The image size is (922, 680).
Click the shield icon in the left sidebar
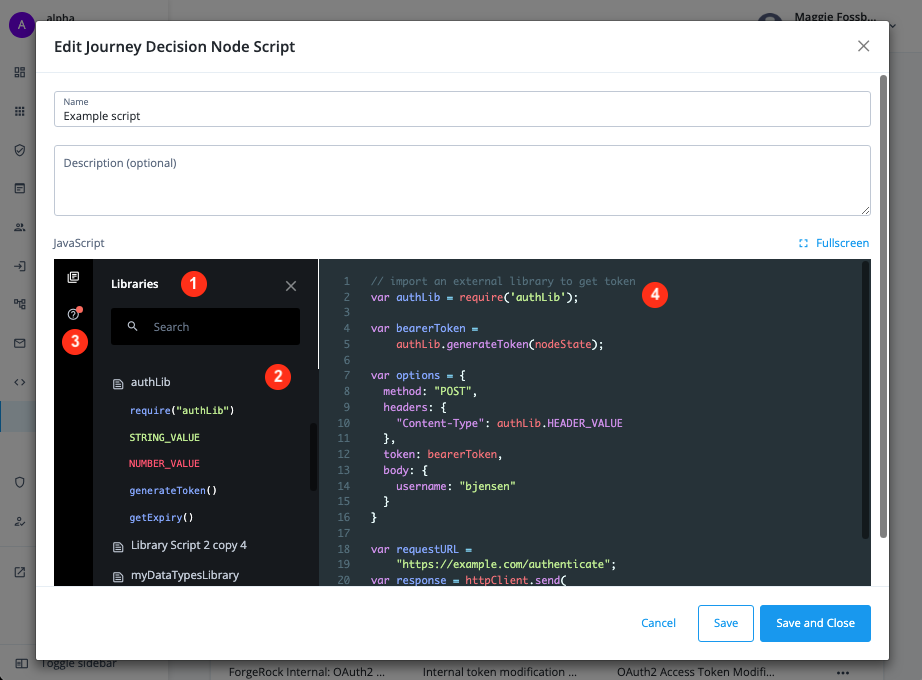[x=19, y=482]
